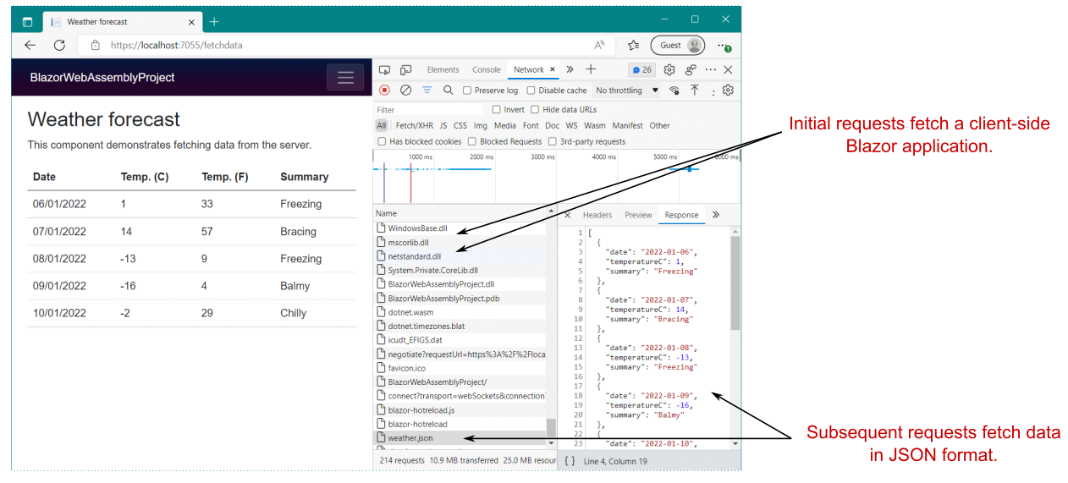Viewport: 1068px width, 483px height.
Task: Switch to the Preview tab
Action: pos(638,215)
